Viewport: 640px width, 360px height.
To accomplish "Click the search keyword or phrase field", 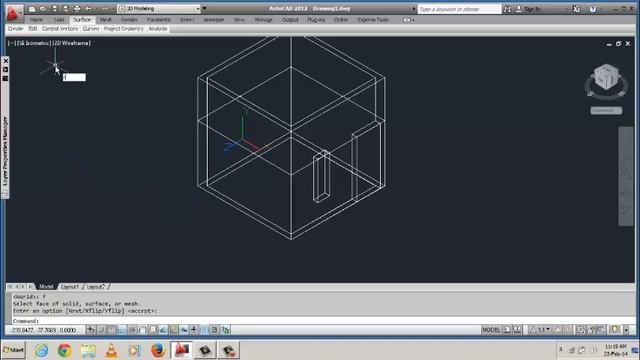I will tap(459, 9).
